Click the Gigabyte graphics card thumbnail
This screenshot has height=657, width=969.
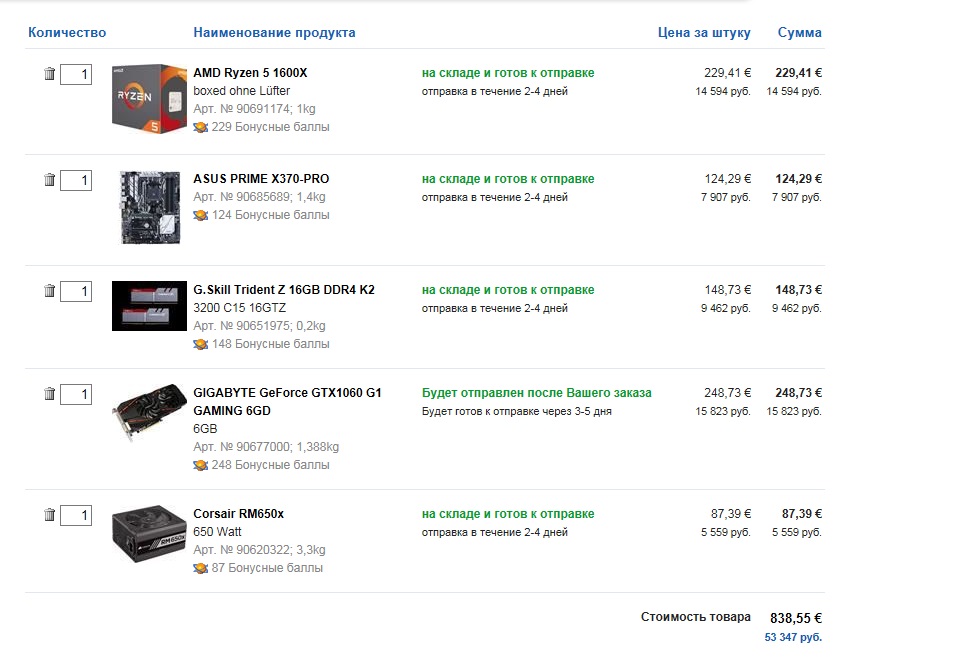[149, 411]
